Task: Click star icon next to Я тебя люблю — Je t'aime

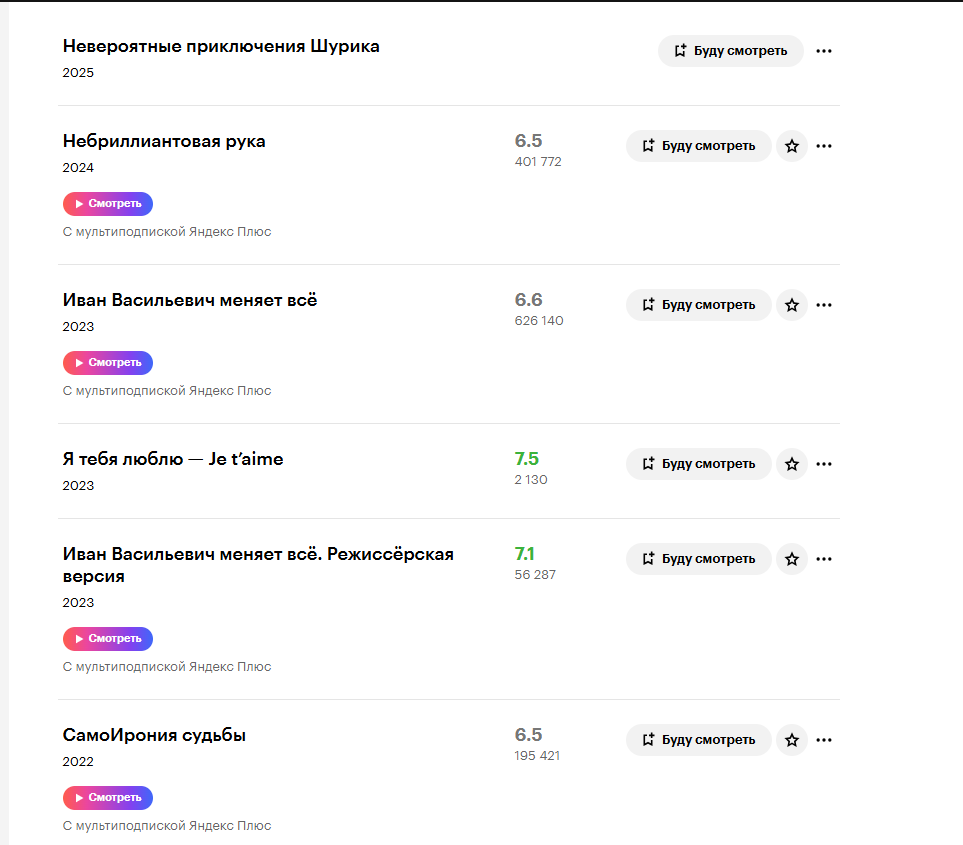Action: [x=792, y=464]
